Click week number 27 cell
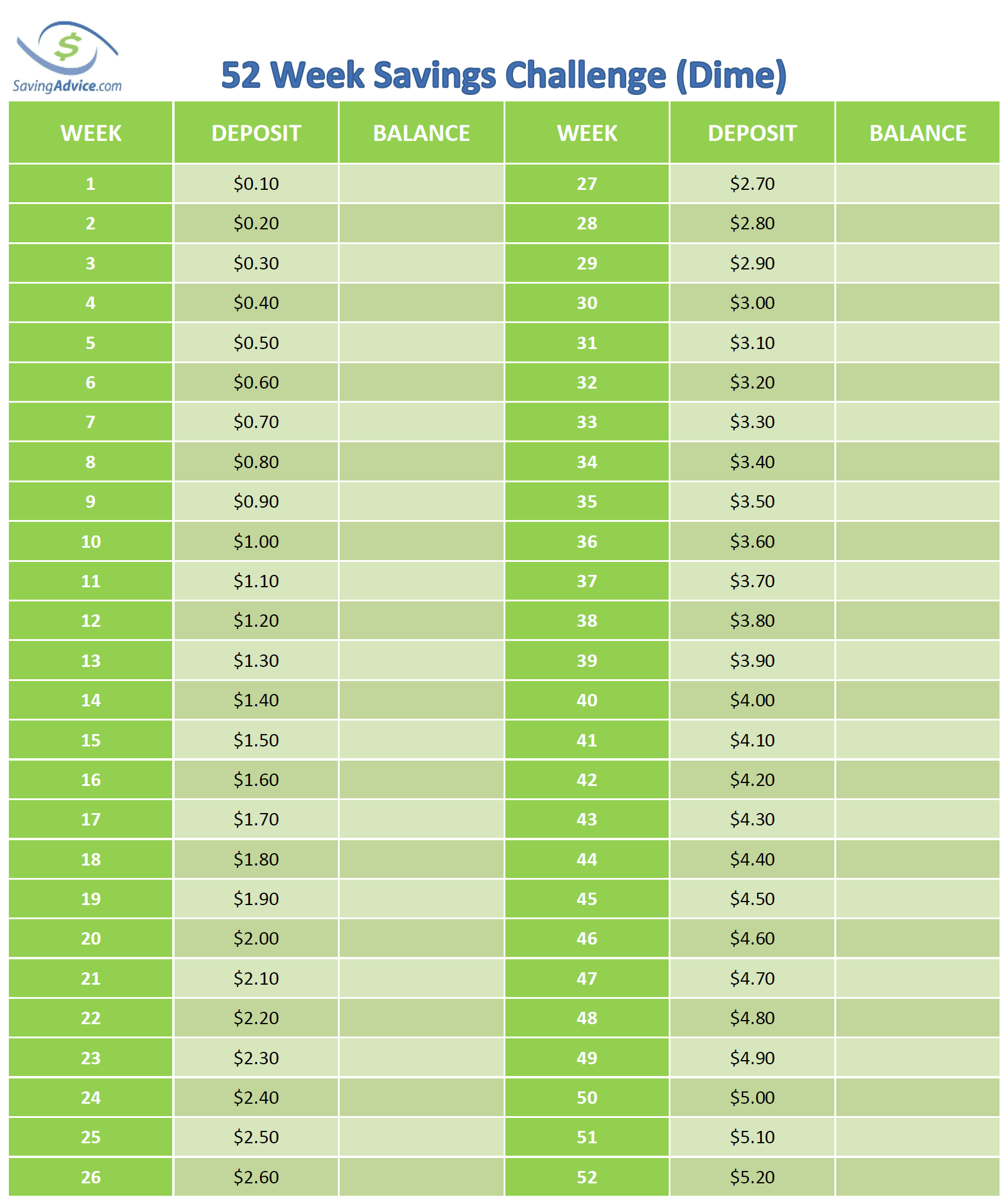This screenshot has width=1006, height=1204. (x=587, y=183)
